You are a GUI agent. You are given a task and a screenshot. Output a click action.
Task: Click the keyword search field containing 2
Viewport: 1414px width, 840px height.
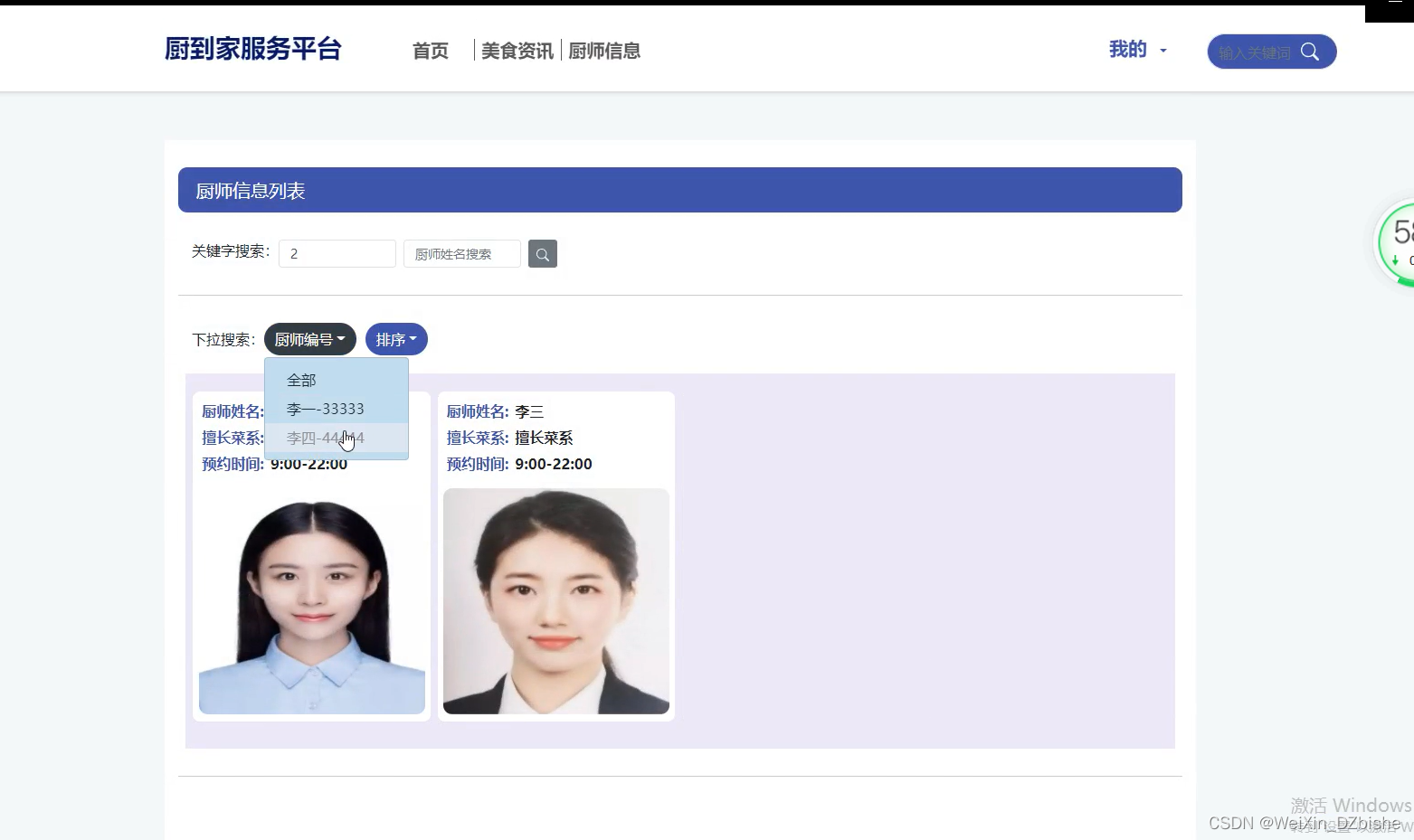(337, 253)
